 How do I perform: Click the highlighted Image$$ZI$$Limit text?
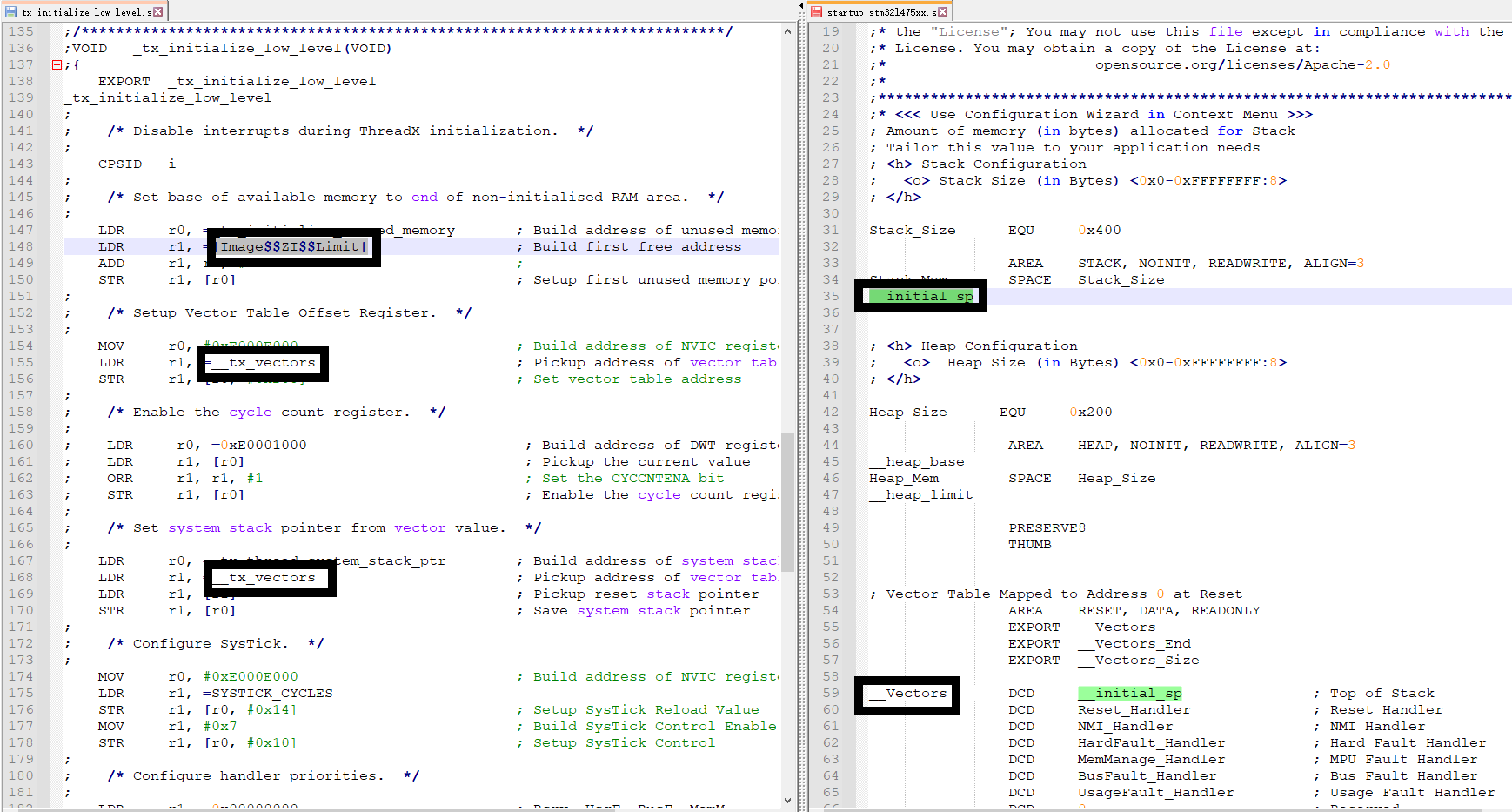point(291,246)
